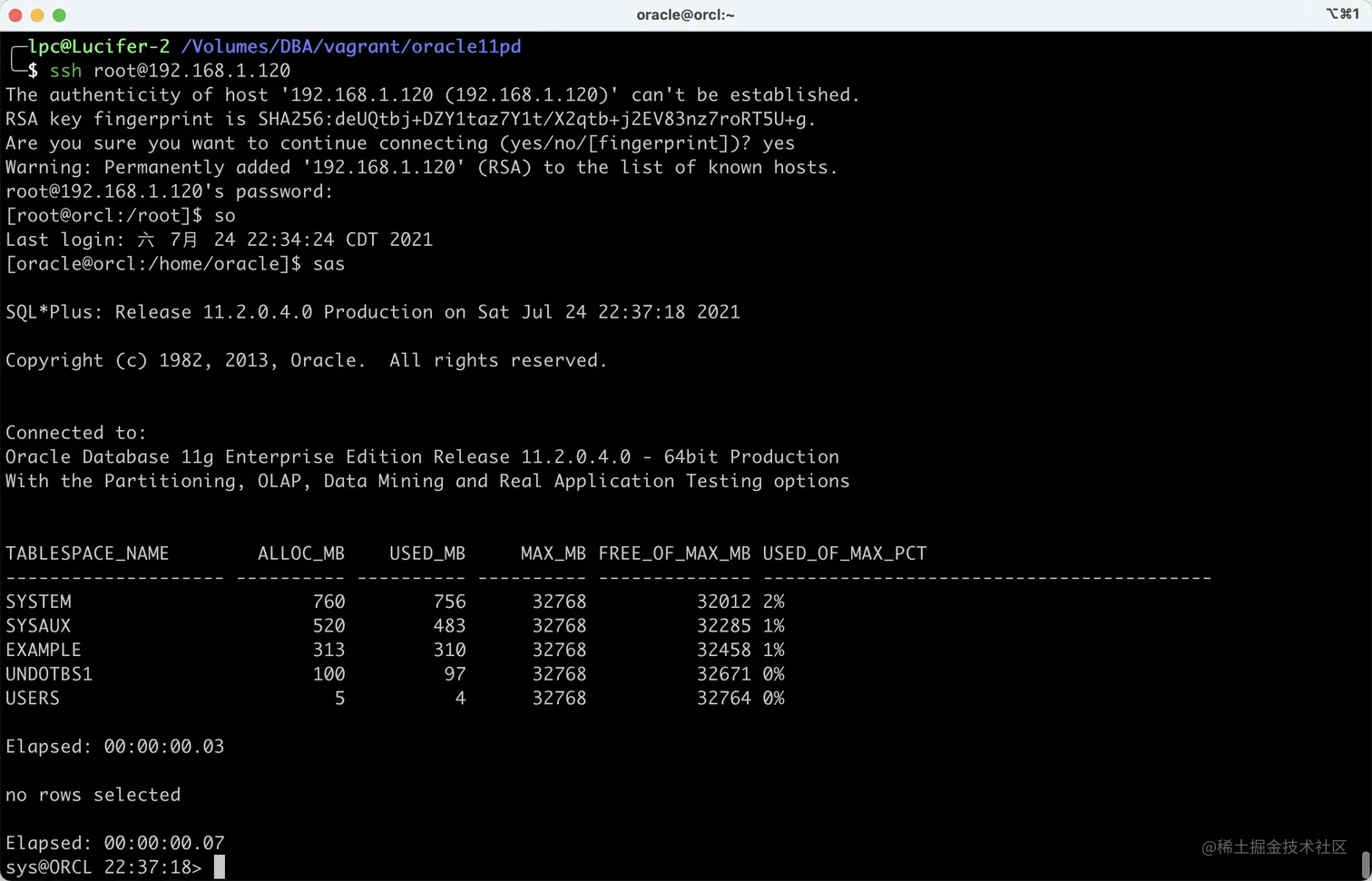Click the '[root@orcl:/root]$ so' line

tap(121, 216)
